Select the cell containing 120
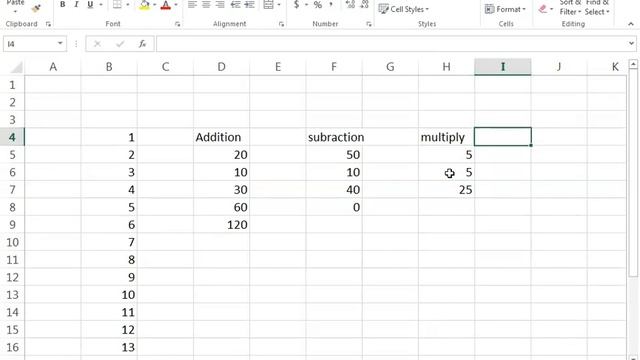 pyautogui.click(x=222, y=225)
